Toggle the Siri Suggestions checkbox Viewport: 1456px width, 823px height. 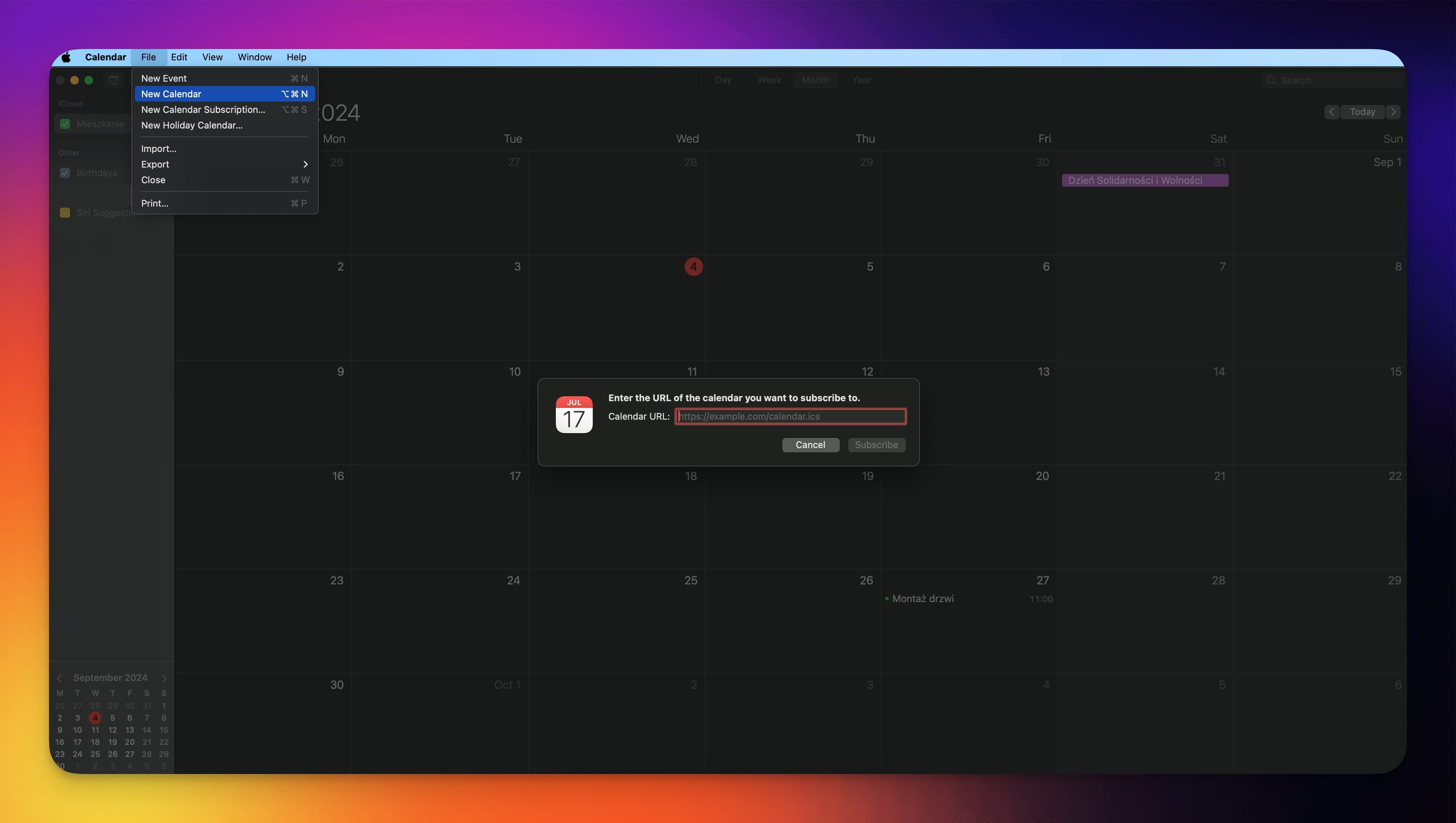[x=65, y=213]
